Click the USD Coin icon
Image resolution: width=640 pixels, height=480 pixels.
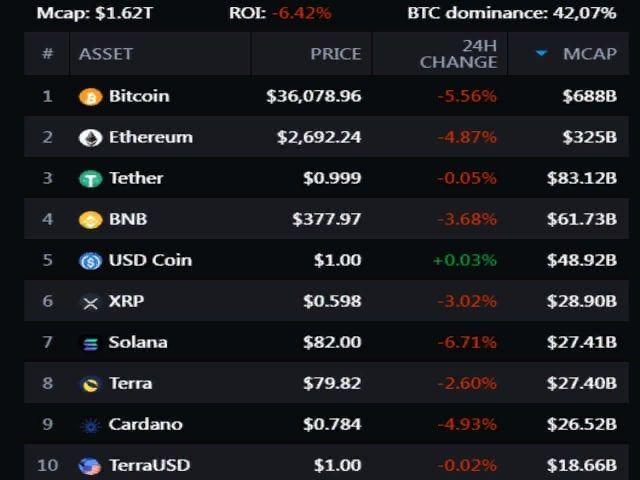pos(91,261)
